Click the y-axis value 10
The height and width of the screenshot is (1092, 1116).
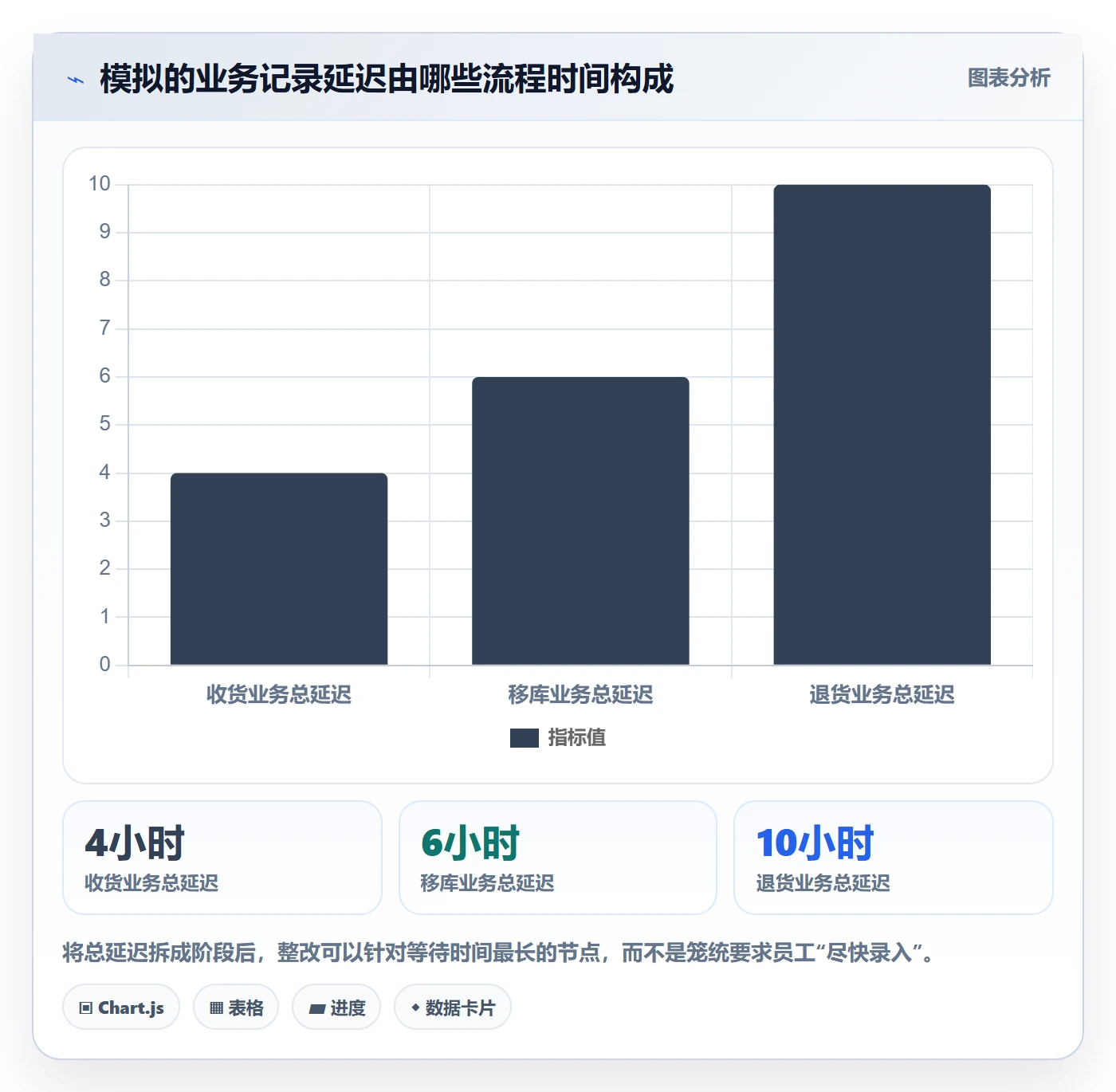coord(100,184)
